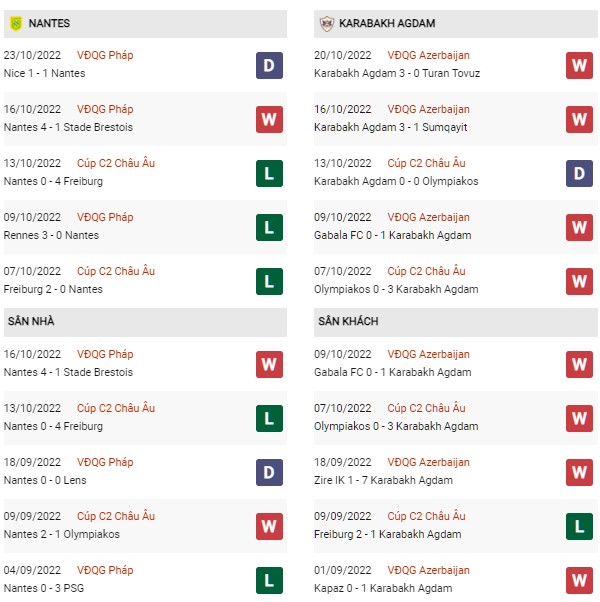The image size is (600, 602).
Task: Click the W badge for Karabakh Agdam 3-0 Turan Tovuz
Action: tap(579, 65)
